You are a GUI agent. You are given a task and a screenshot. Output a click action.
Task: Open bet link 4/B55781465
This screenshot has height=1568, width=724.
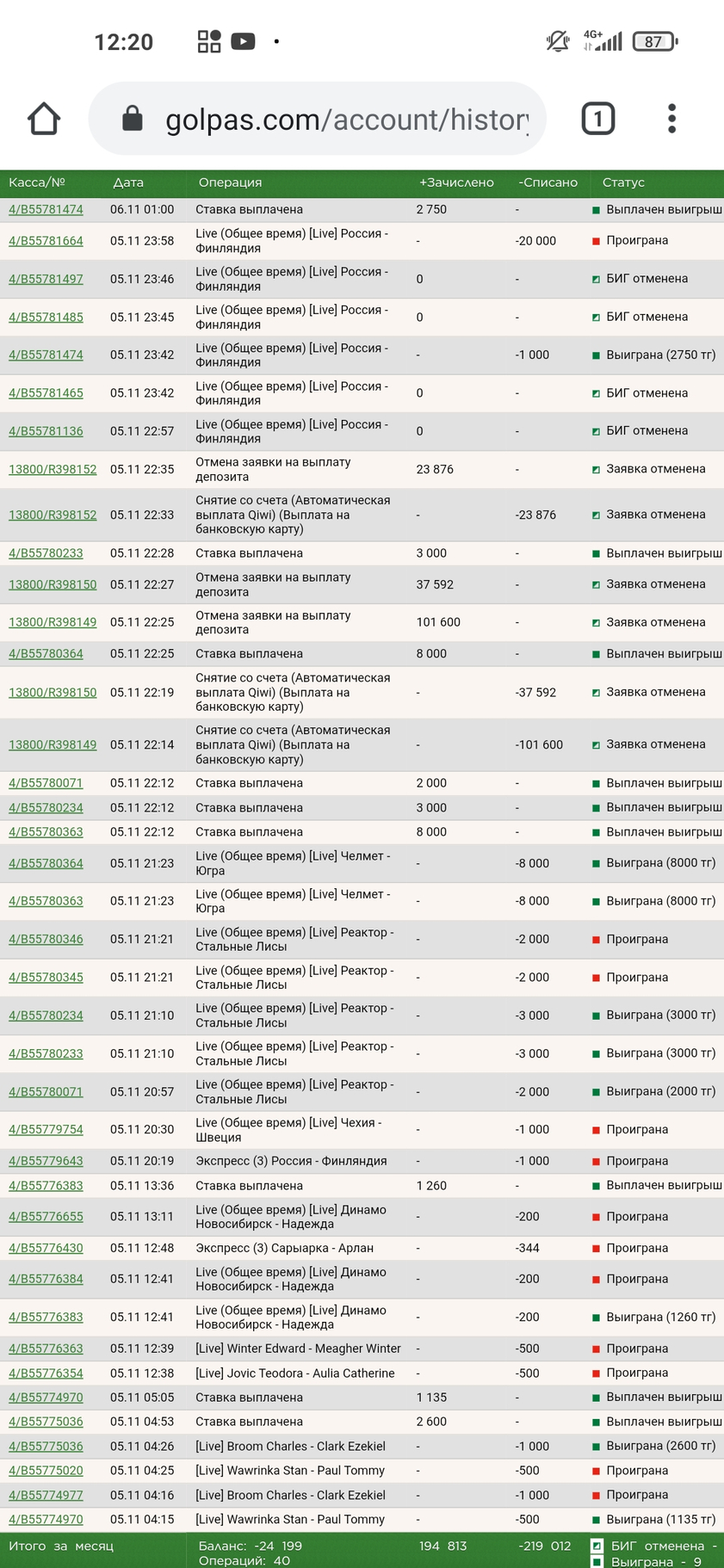point(46,393)
